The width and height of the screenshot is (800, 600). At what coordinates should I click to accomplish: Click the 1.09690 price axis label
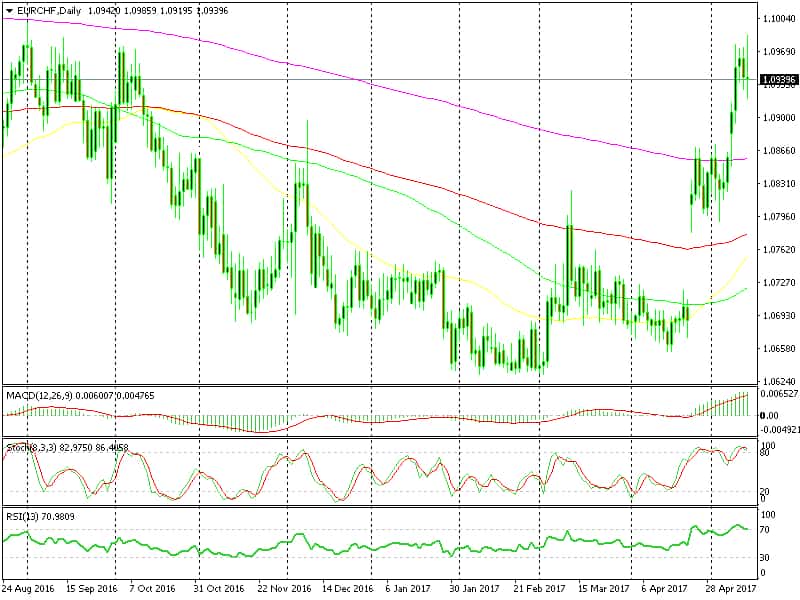pyautogui.click(x=779, y=52)
